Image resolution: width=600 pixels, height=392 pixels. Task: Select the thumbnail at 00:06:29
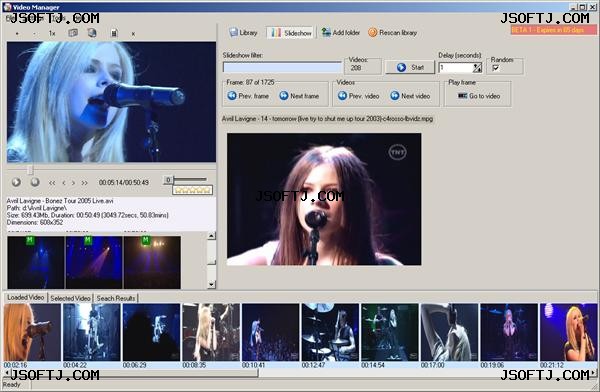[x=151, y=332]
